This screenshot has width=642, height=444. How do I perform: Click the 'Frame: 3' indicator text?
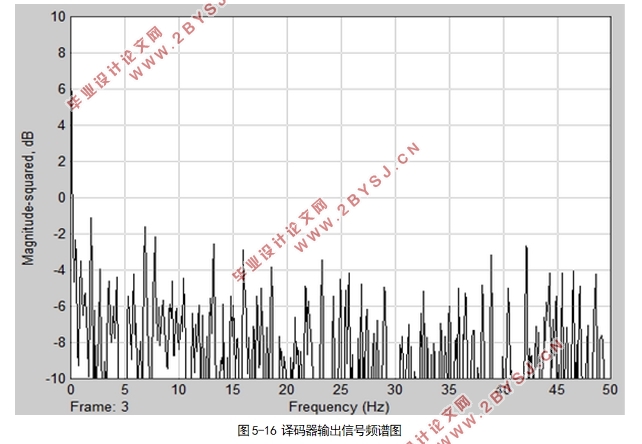click(99, 407)
